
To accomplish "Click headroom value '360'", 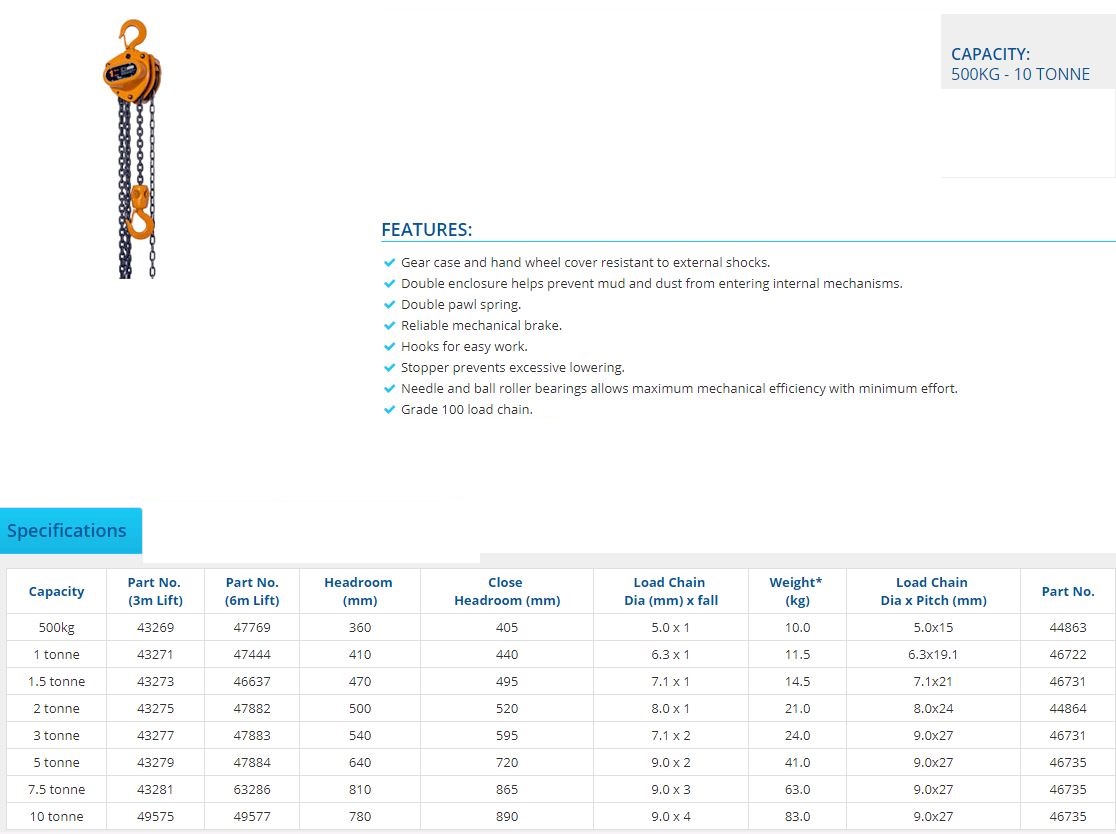I will (x=360, y=628).
